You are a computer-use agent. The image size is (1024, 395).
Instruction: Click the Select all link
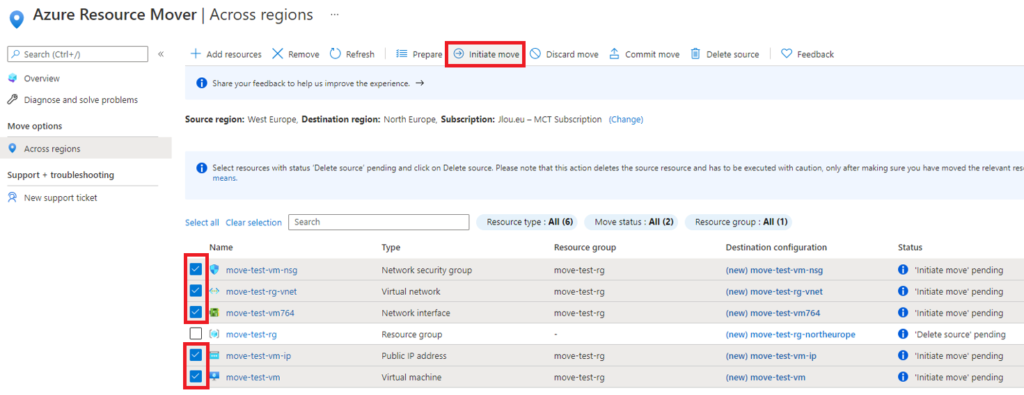[x=202, y=223]
